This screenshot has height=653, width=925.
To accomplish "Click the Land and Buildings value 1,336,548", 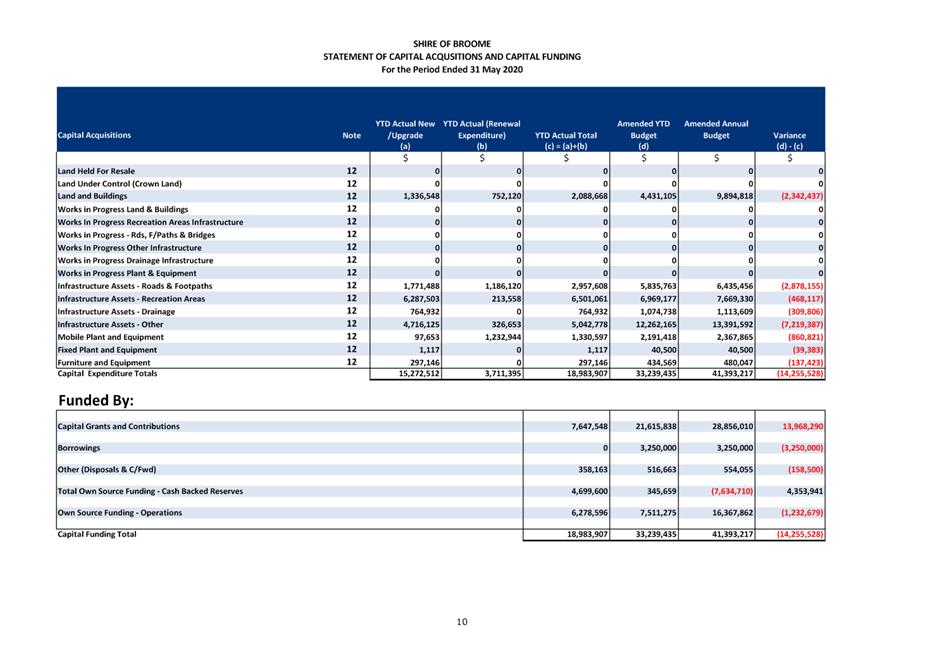I will tap(421, 196).
